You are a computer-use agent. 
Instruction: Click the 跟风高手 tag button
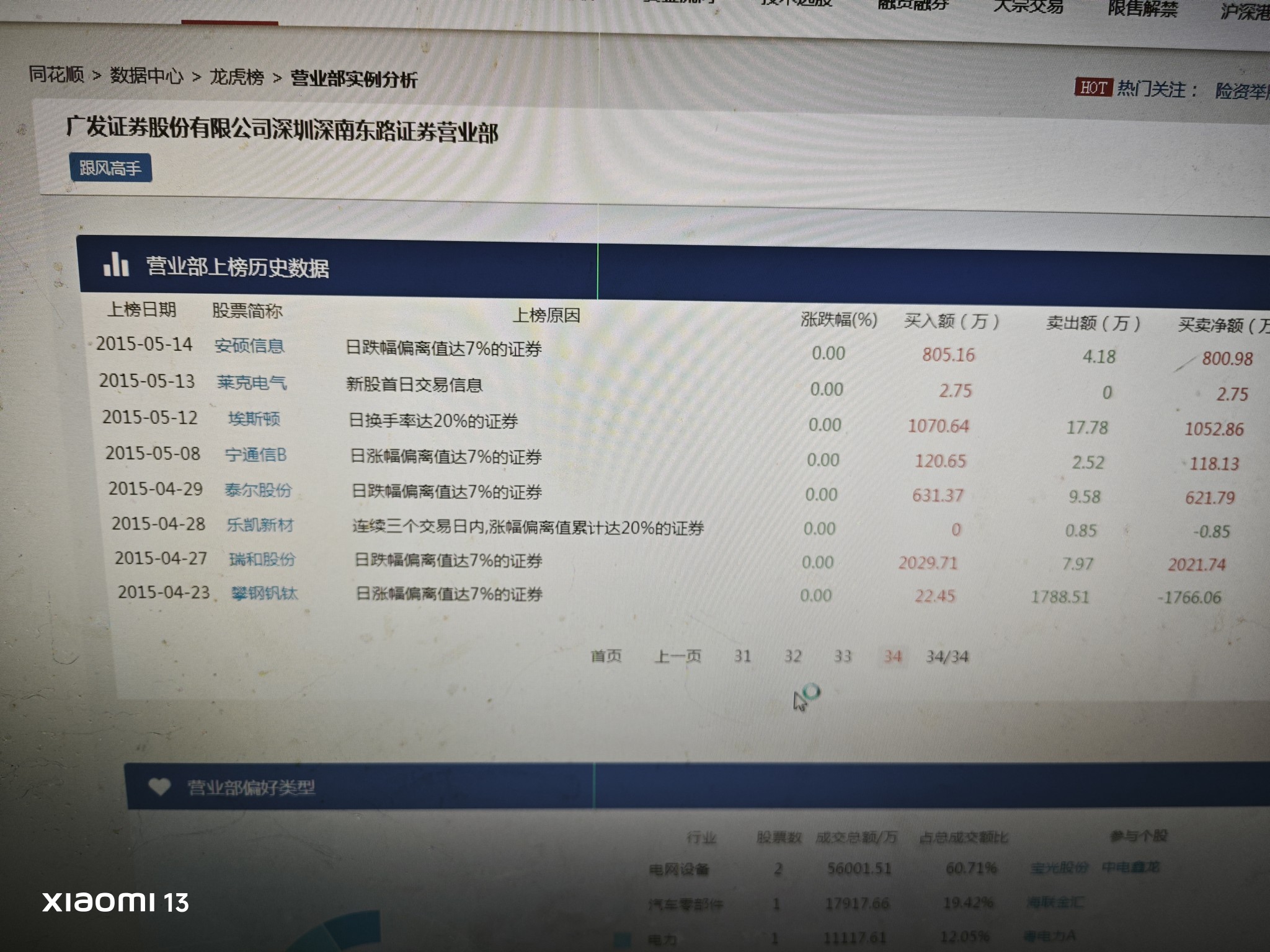pos(110,168)
